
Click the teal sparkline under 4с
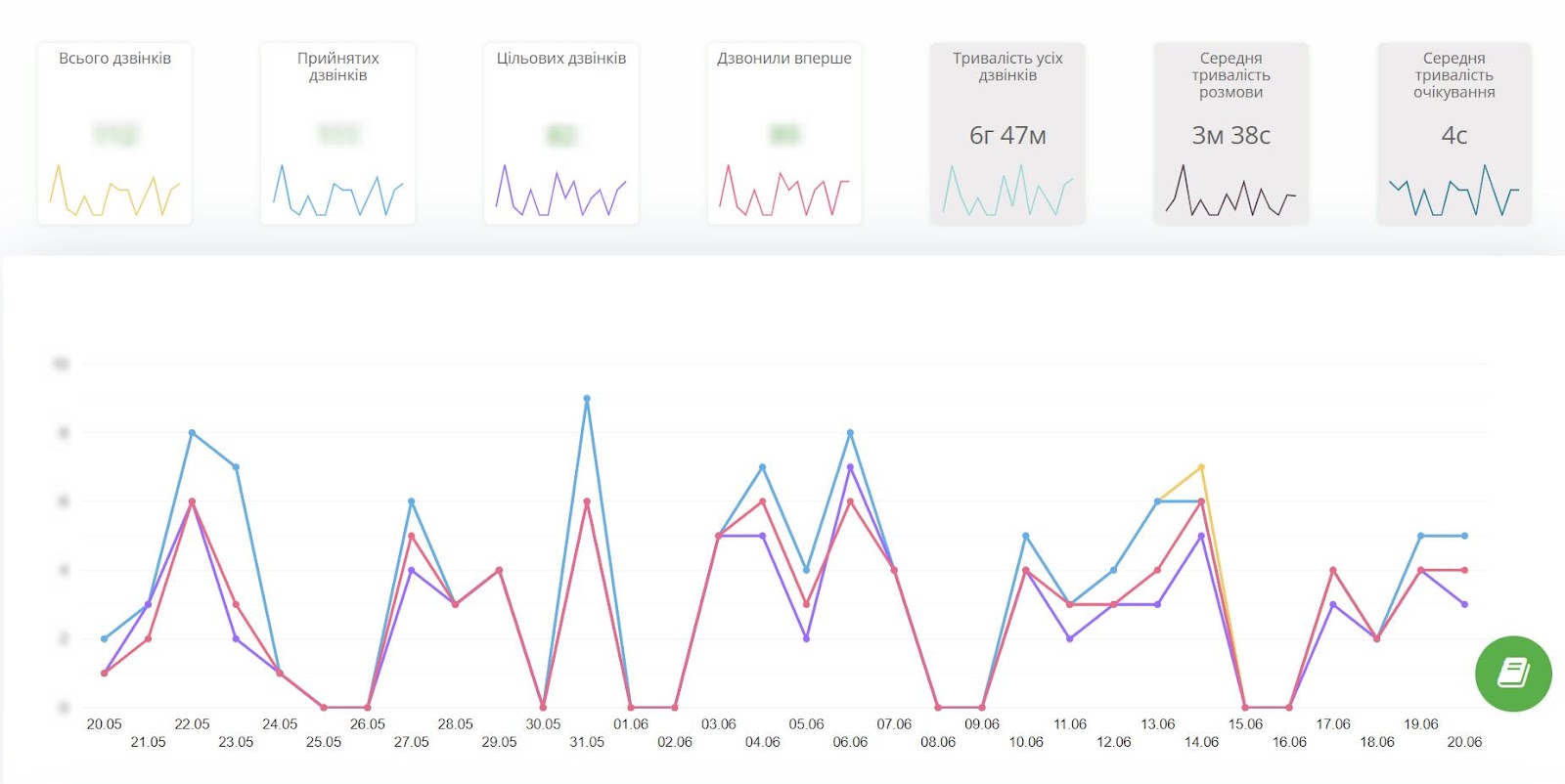coord(1454,190)
